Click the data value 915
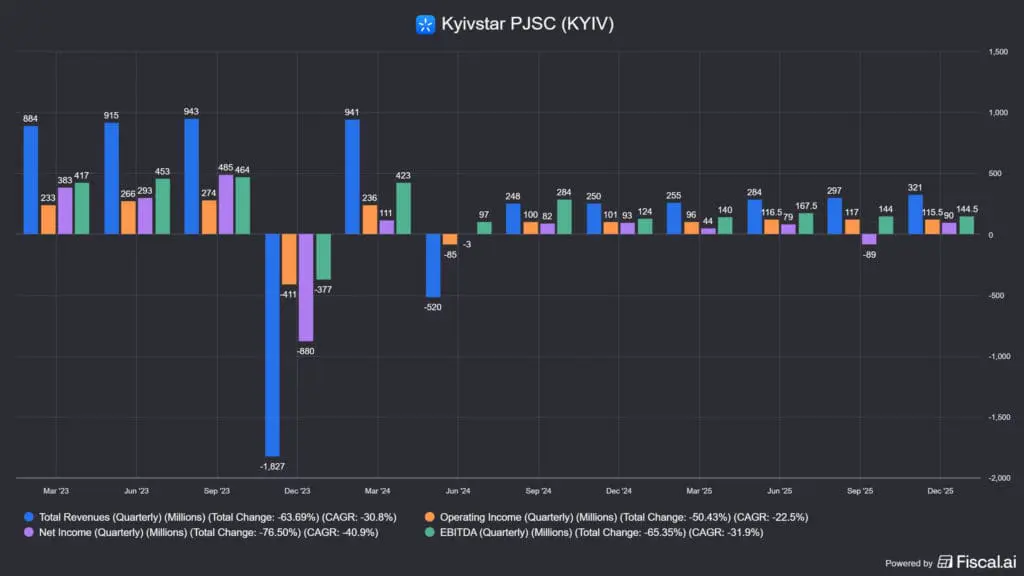The width and height of the screenshot is (1024, 576). (x=111, y=116)
